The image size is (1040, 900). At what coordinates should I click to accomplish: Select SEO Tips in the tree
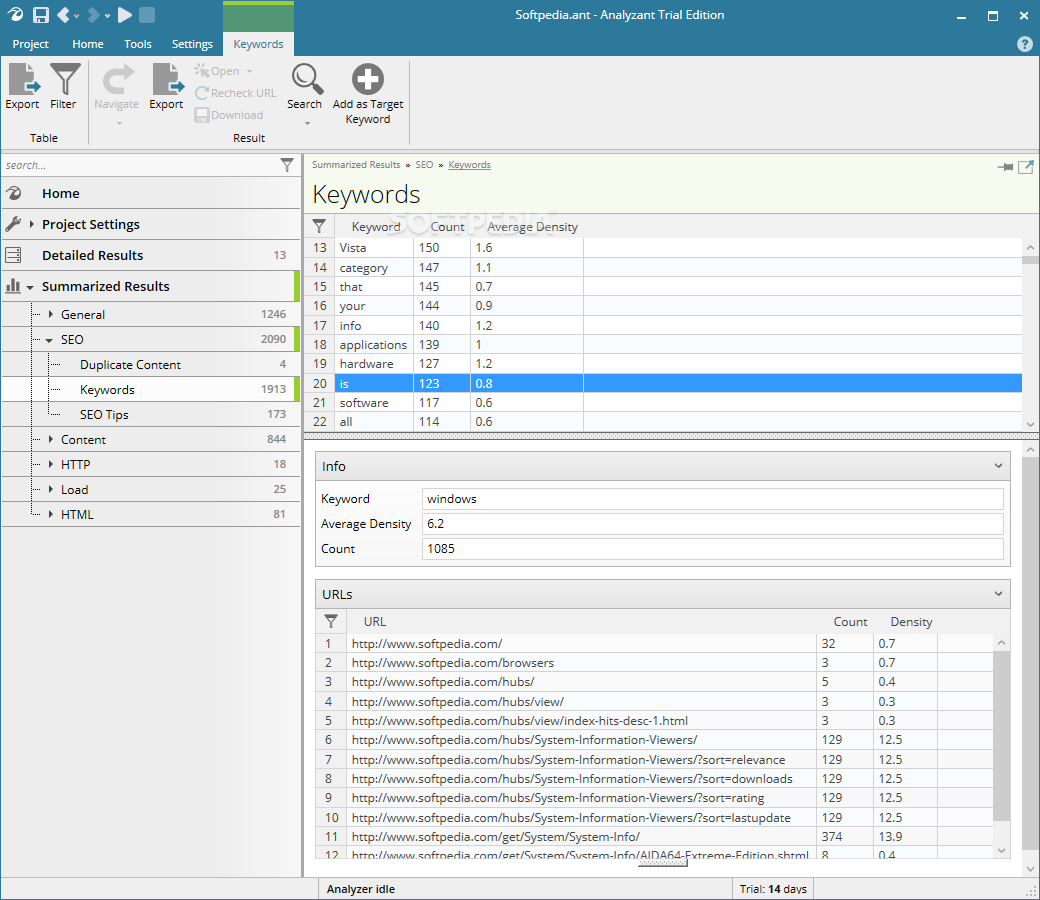coord(104,415)
